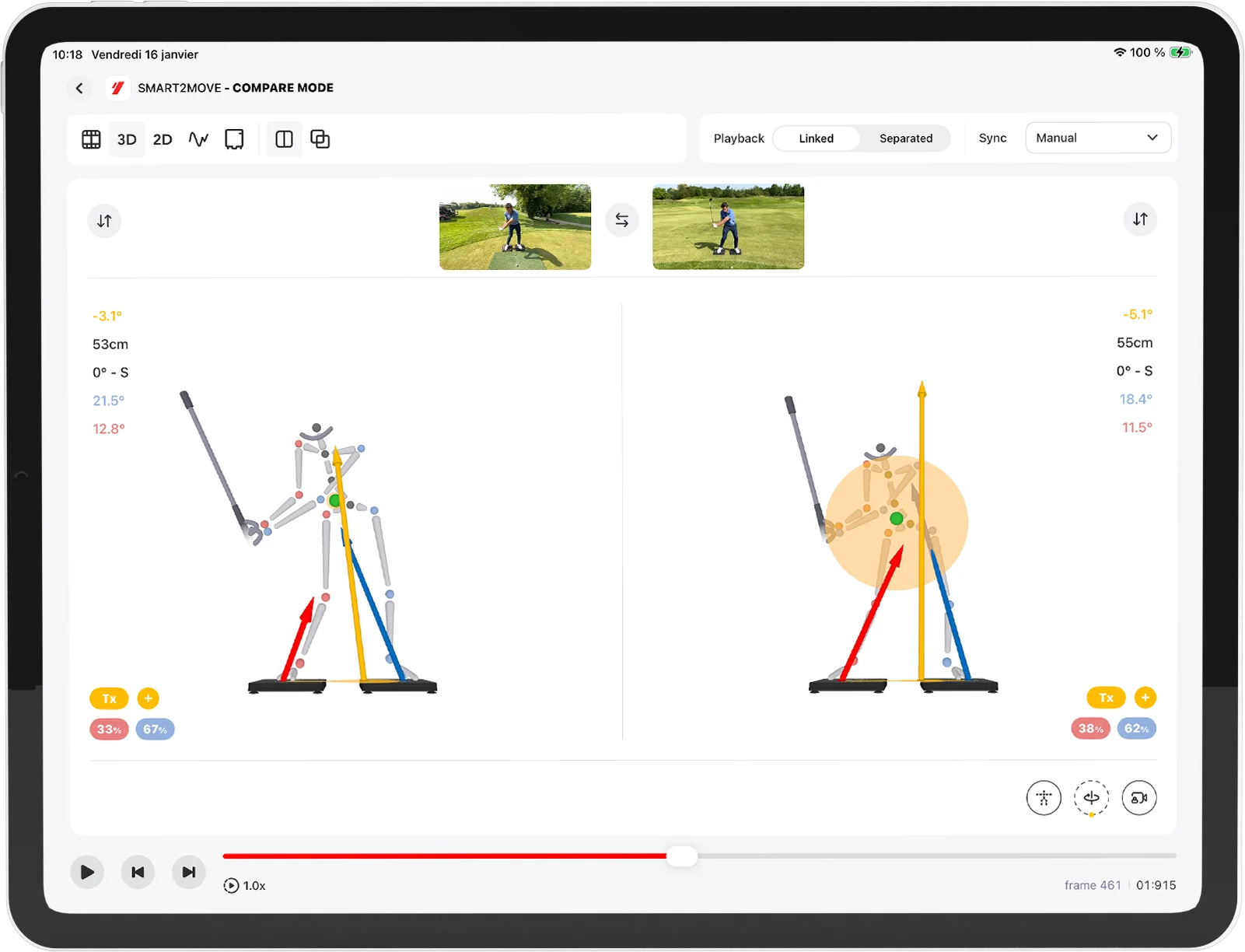The width and height of the screenshot is (1245, 952).
Task: Switch to the 2D view tab
Action: (163, 139)
